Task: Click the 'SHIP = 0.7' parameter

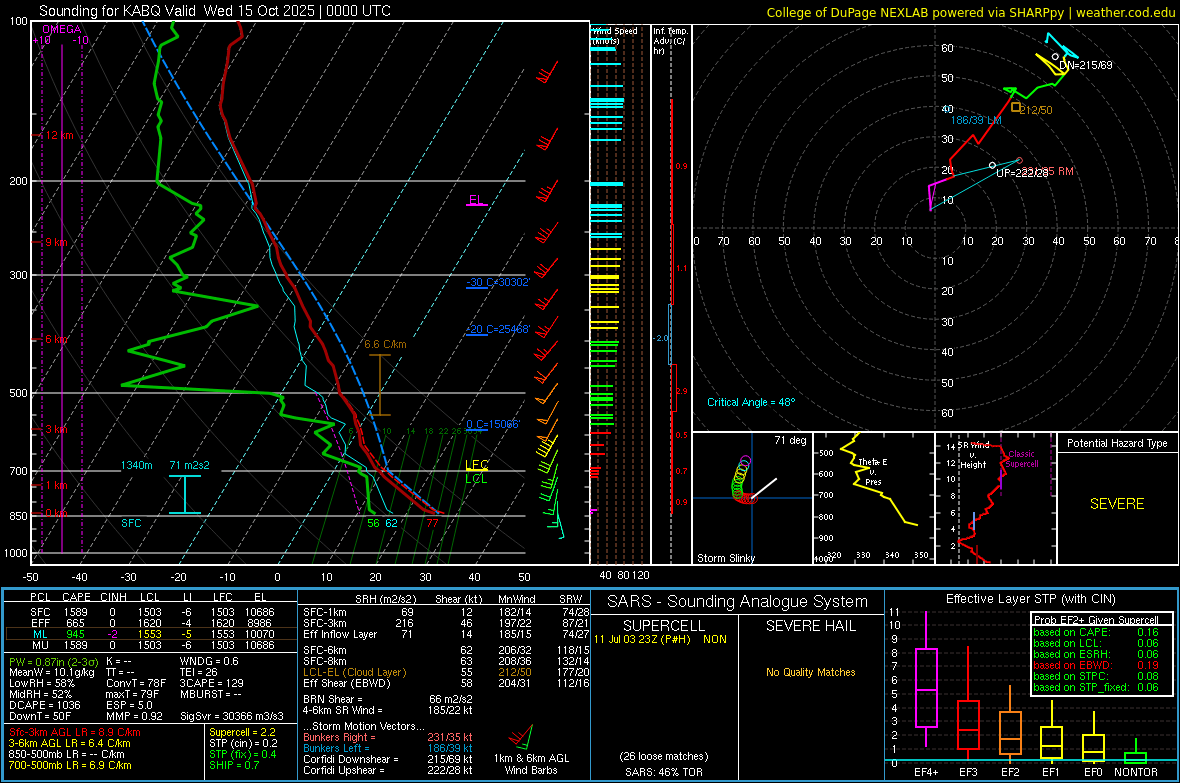Action: (235, 765)
